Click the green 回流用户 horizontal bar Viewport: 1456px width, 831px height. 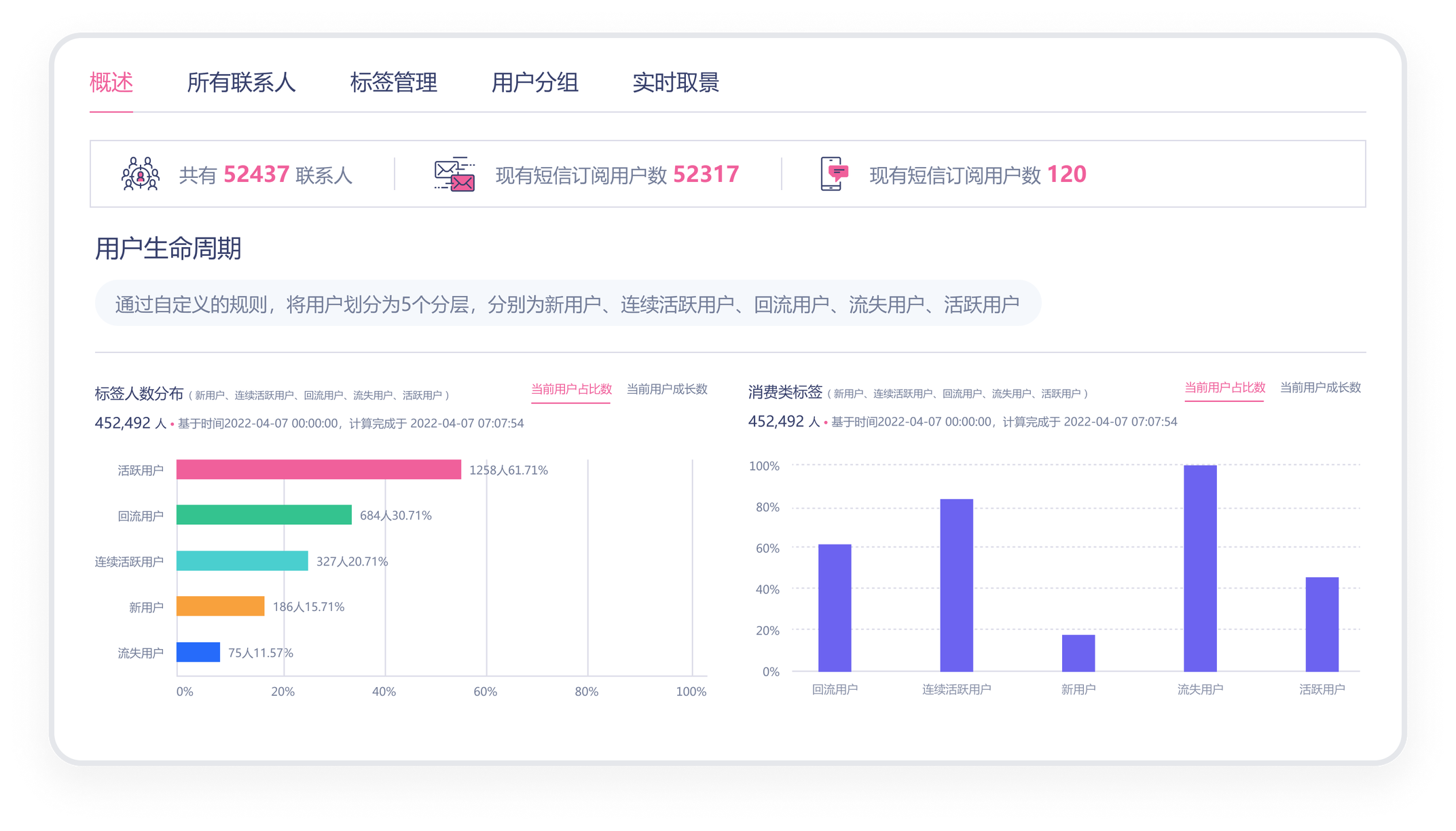[264, 515]
